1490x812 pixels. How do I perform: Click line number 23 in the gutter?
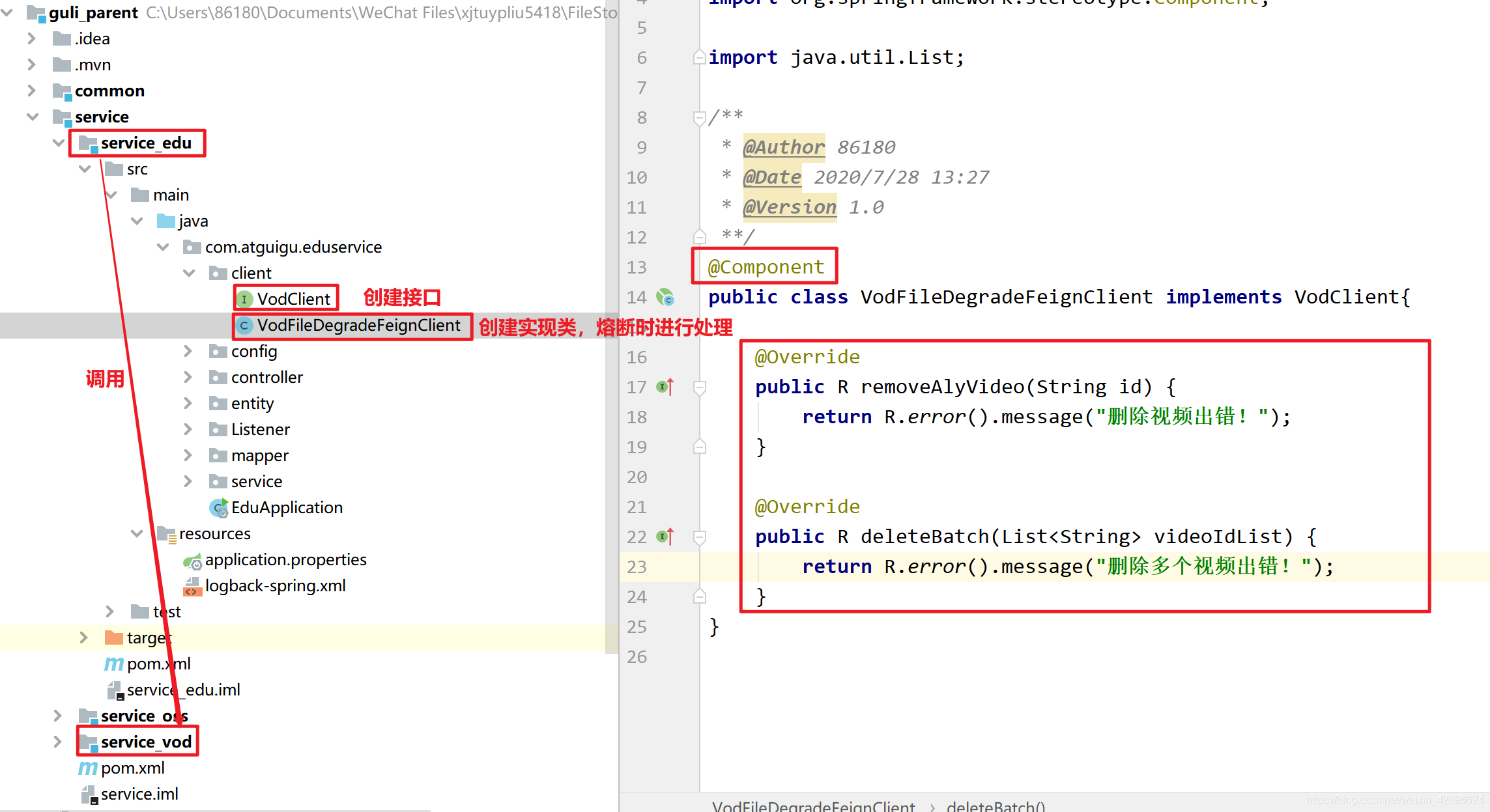[637, 567]
